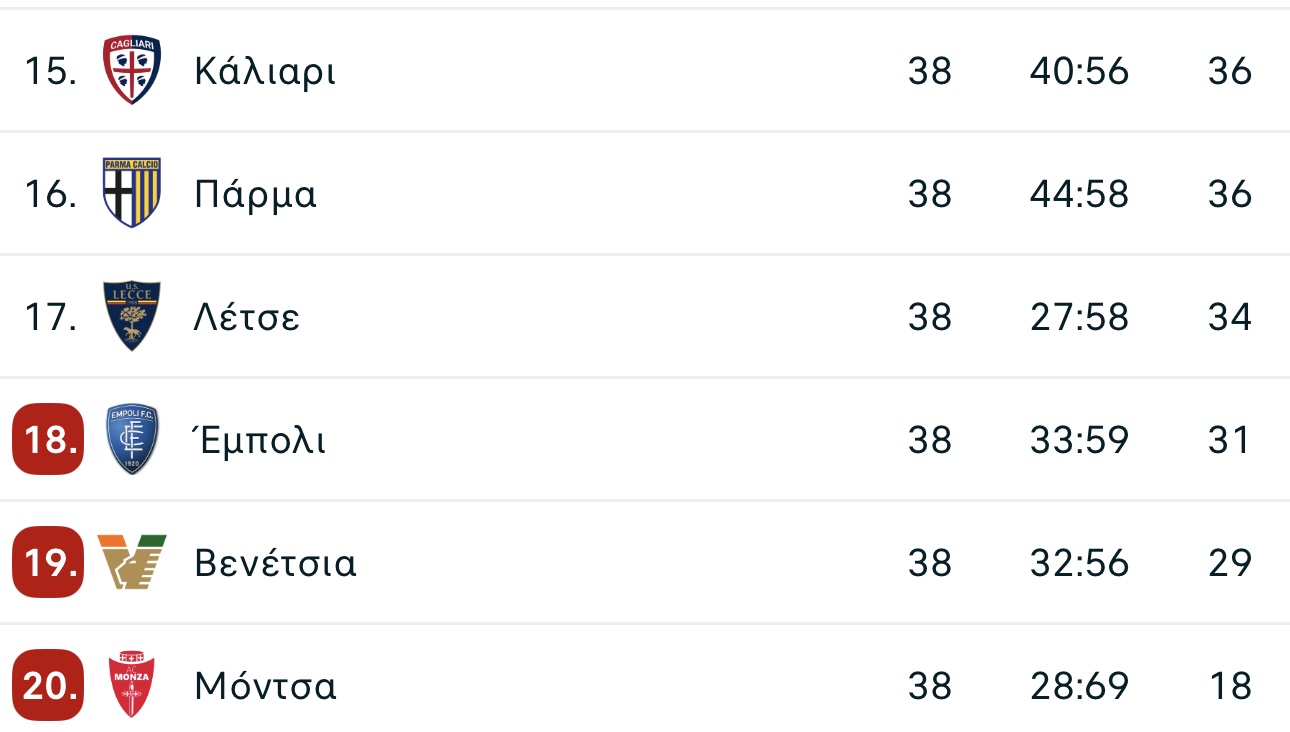Screen dimensions: 1290x732
Task: Click the Cagliari club crest
Action: [132, 70]
